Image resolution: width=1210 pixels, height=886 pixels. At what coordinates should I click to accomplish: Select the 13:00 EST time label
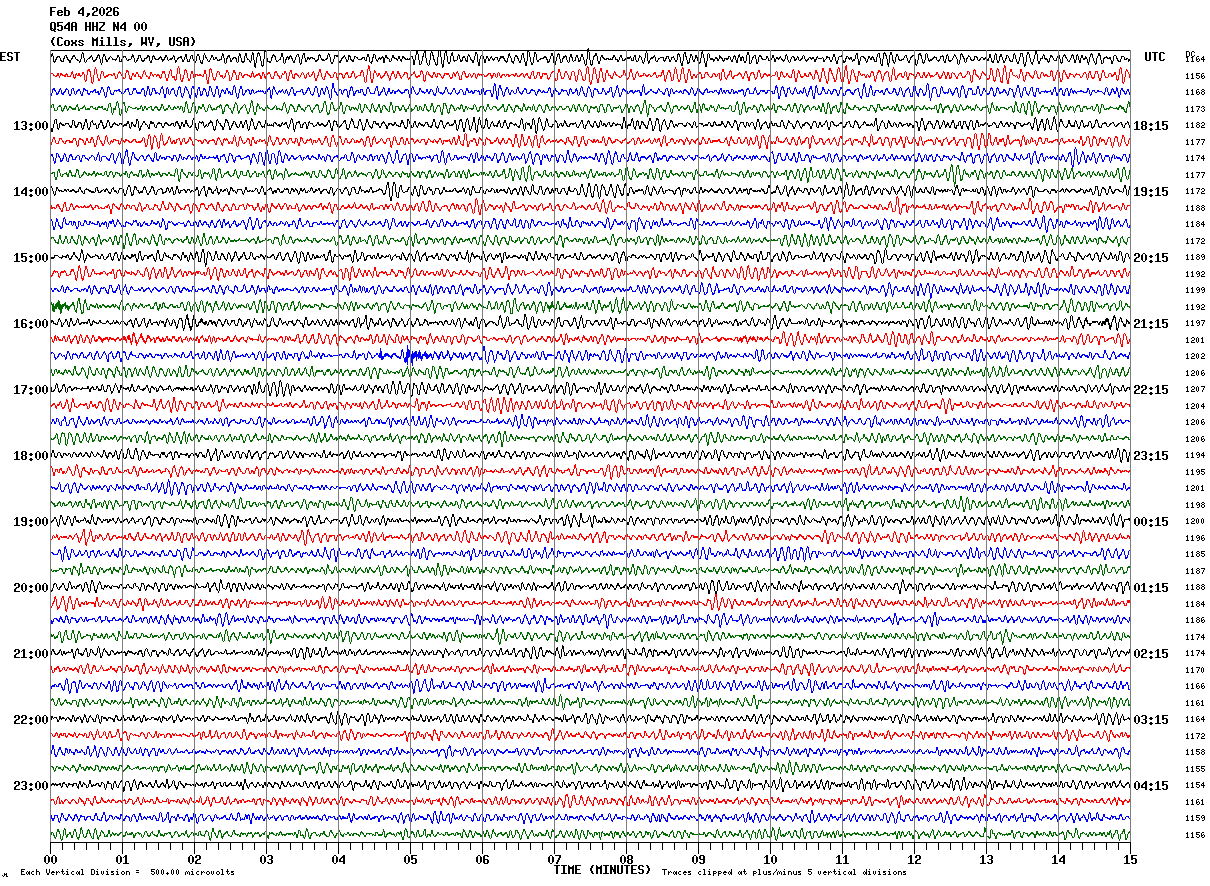pyautogui.click(x=31, y=126)
